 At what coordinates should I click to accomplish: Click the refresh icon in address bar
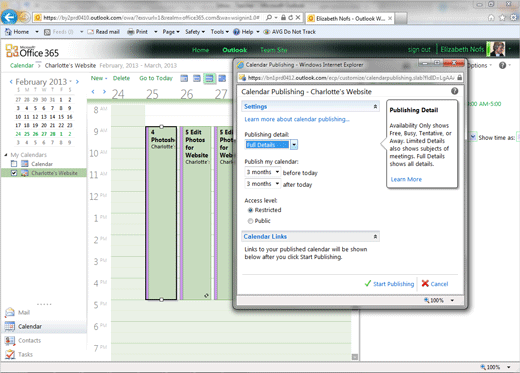pos(291,18)
